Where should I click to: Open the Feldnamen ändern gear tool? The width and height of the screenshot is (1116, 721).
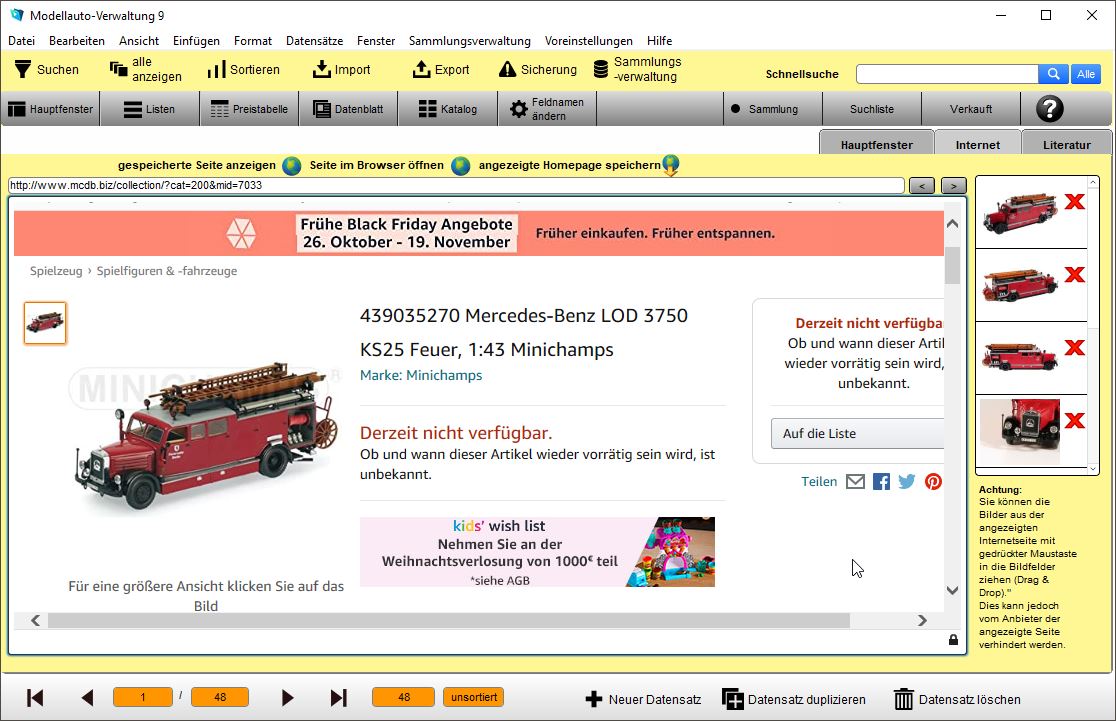[x=546, y=108]
